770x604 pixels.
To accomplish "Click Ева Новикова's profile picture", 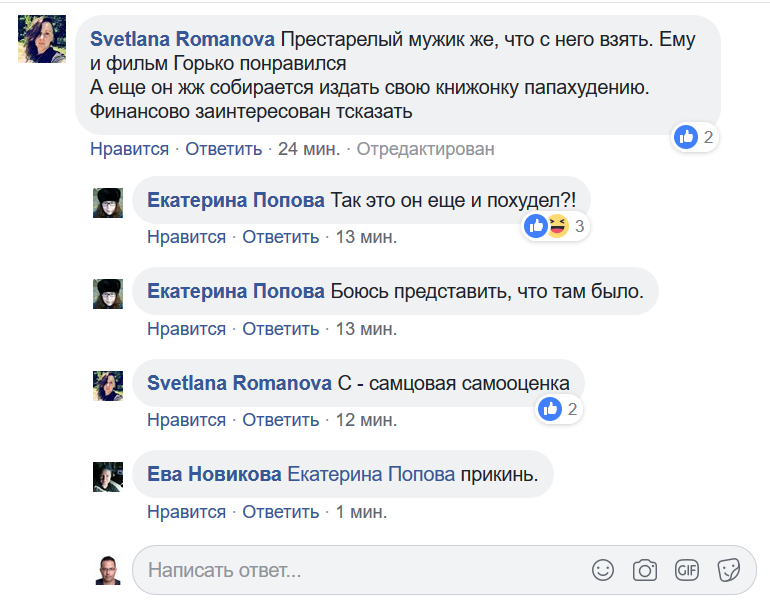I will pos(107,477).
